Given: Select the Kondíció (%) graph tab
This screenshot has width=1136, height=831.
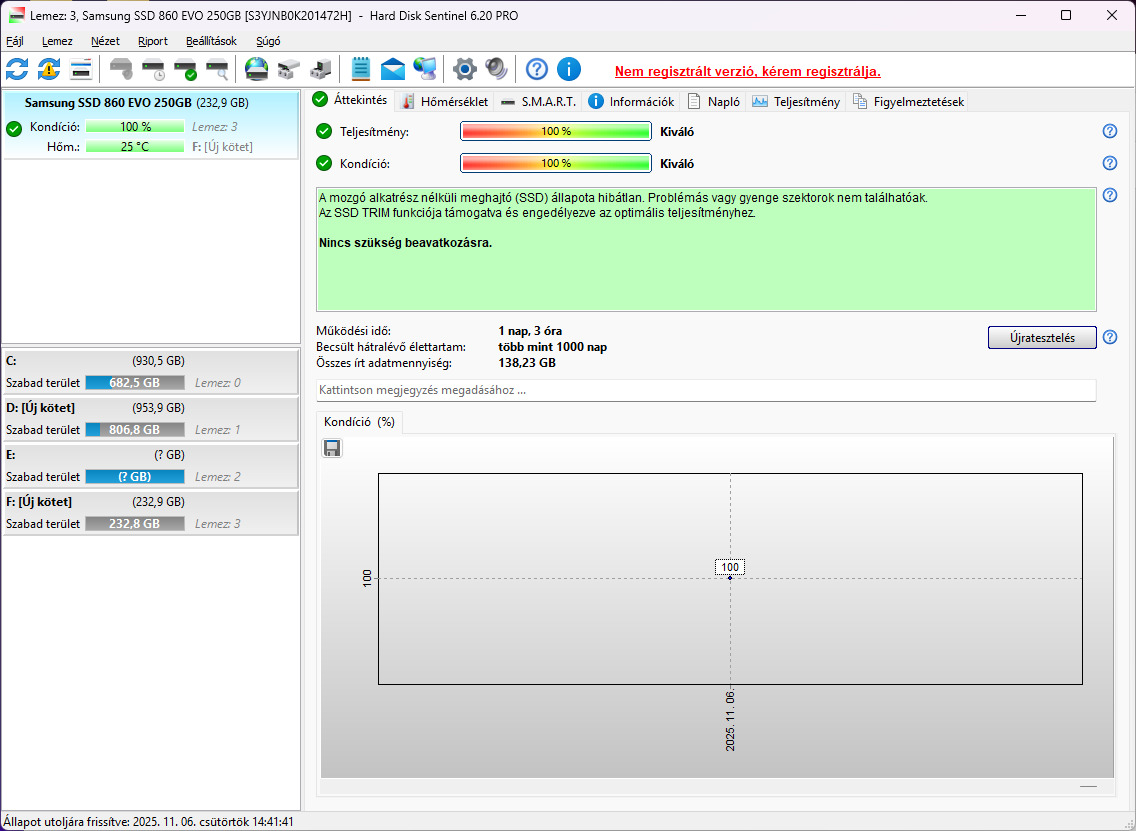Looking at the screenshot, I should pyautogui.click(x=359, y=422).
